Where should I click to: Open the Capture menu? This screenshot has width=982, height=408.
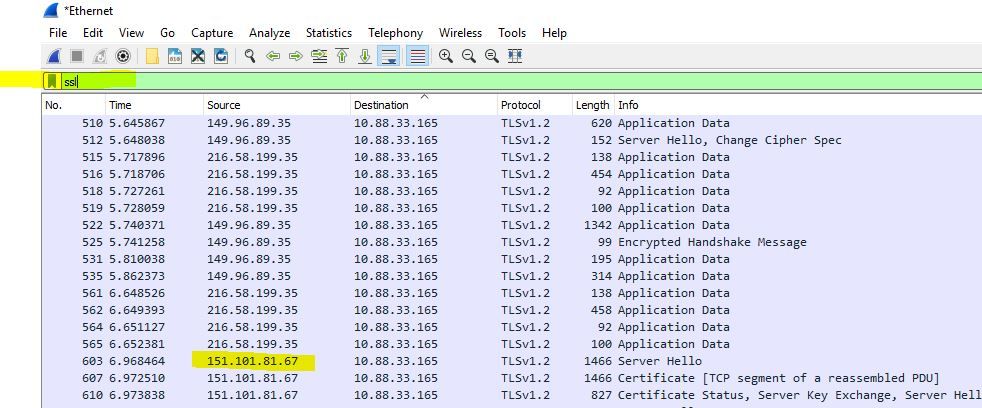click(x=212, y=33)
